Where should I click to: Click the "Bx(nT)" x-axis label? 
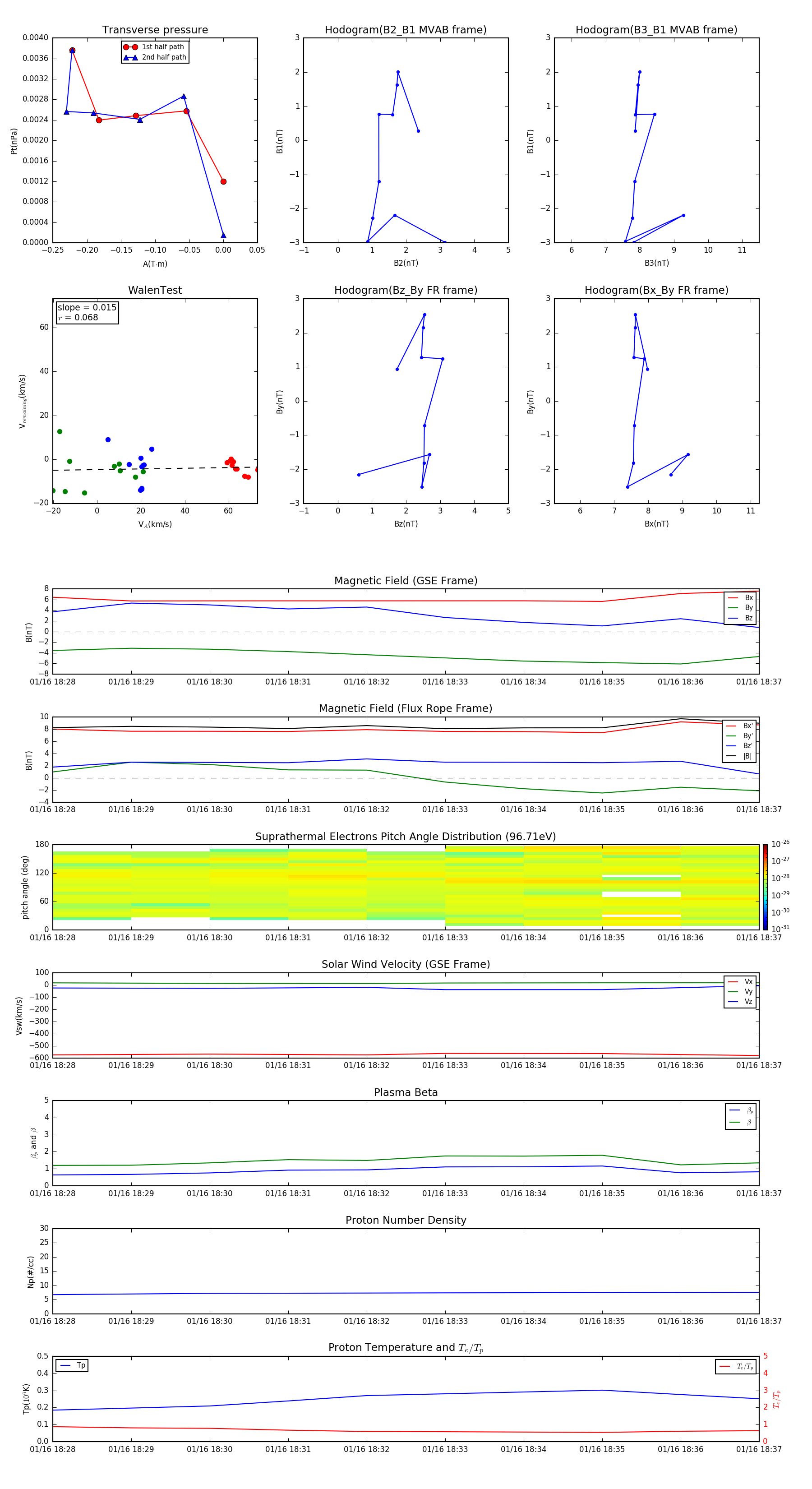656,524
